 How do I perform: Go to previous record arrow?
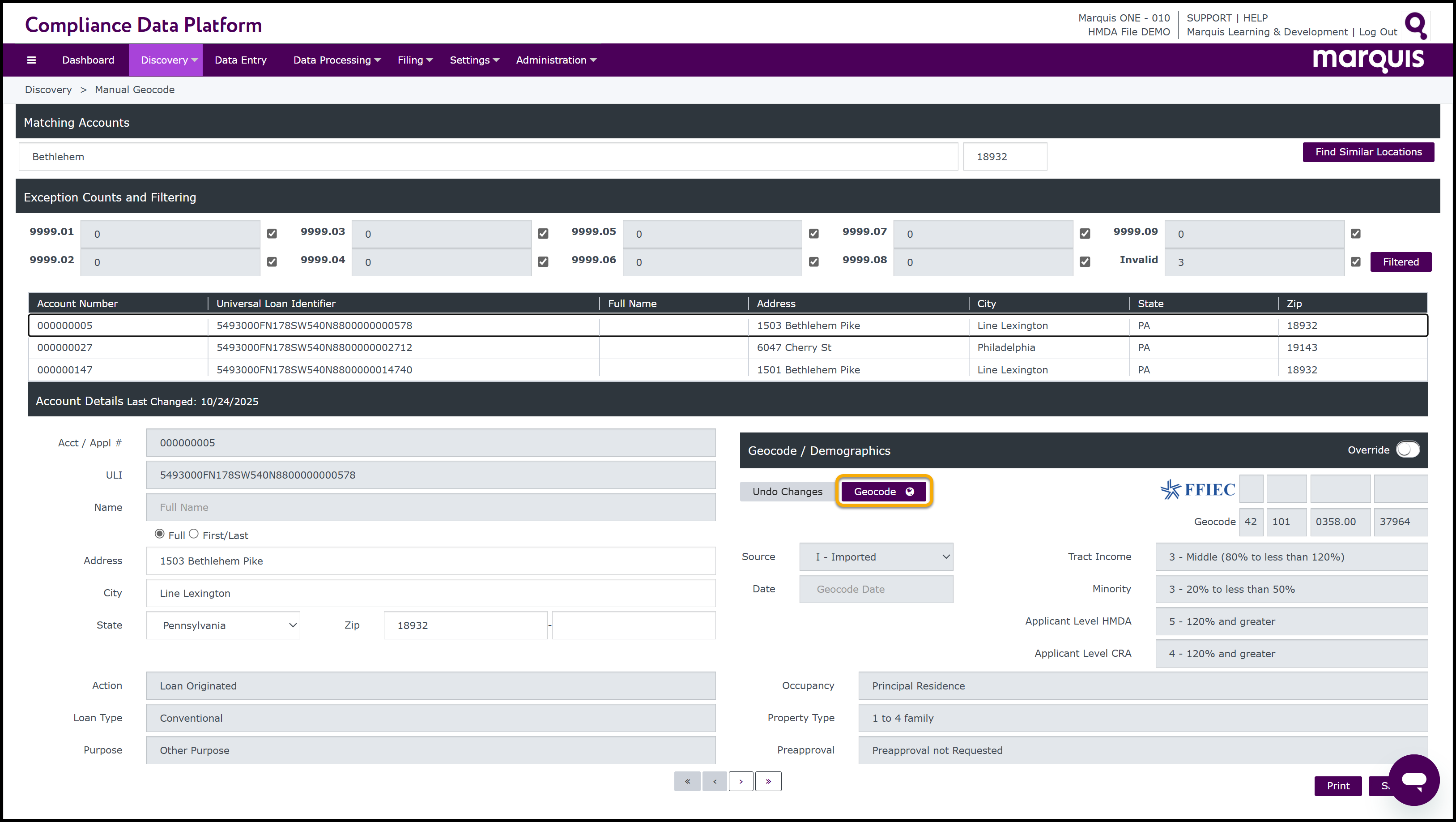(715, 781)
